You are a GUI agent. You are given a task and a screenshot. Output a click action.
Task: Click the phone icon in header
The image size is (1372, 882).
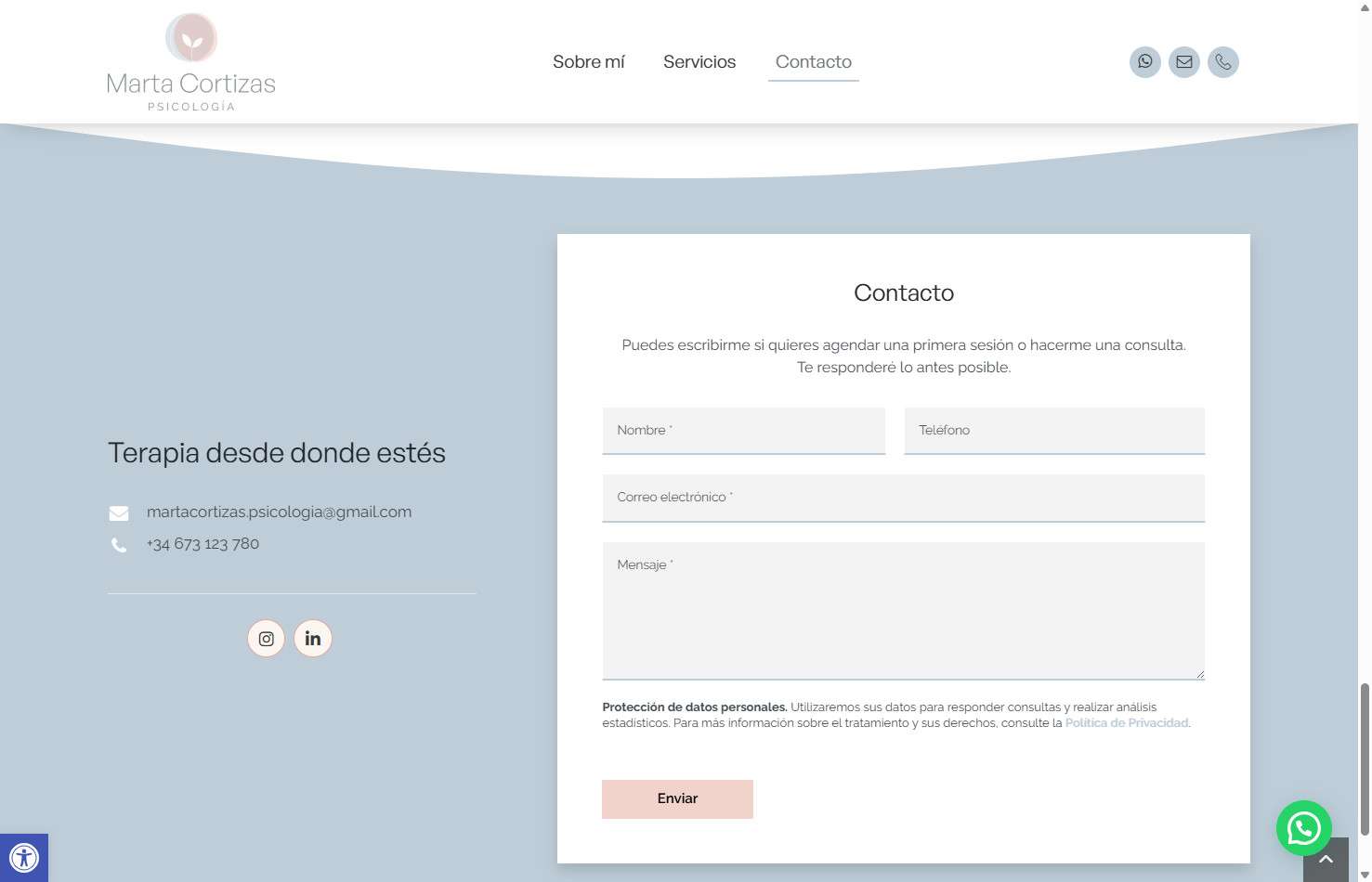(x=1222, y=62)
